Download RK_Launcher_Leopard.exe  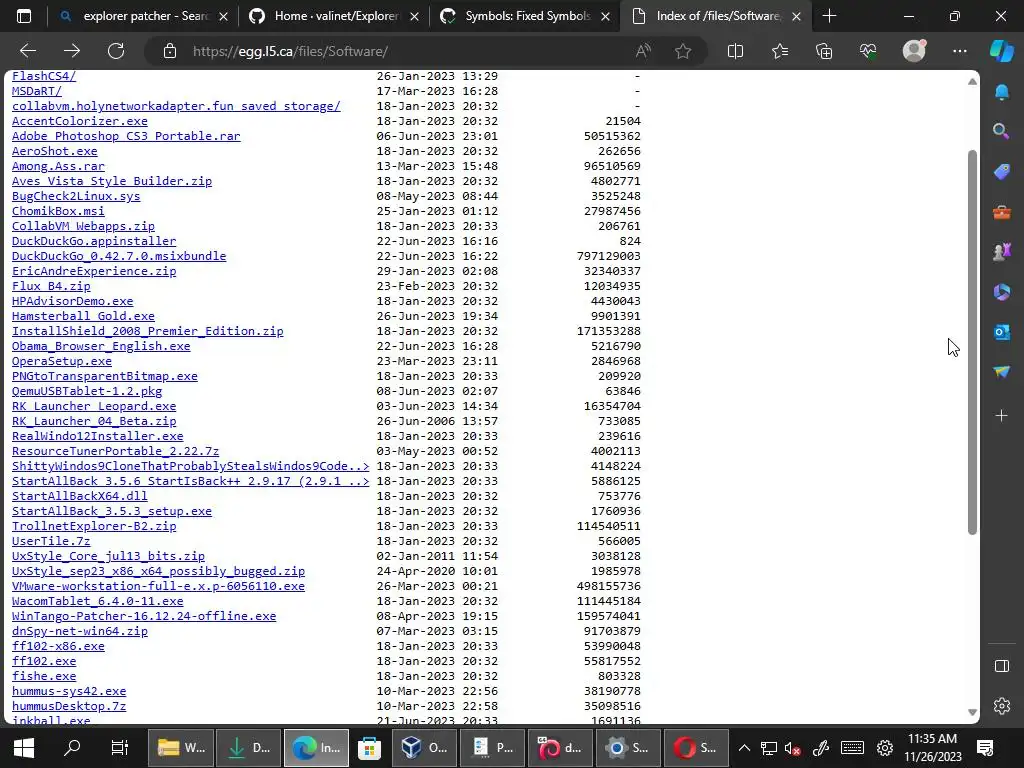pyautogui.click(x=94, y=406)
